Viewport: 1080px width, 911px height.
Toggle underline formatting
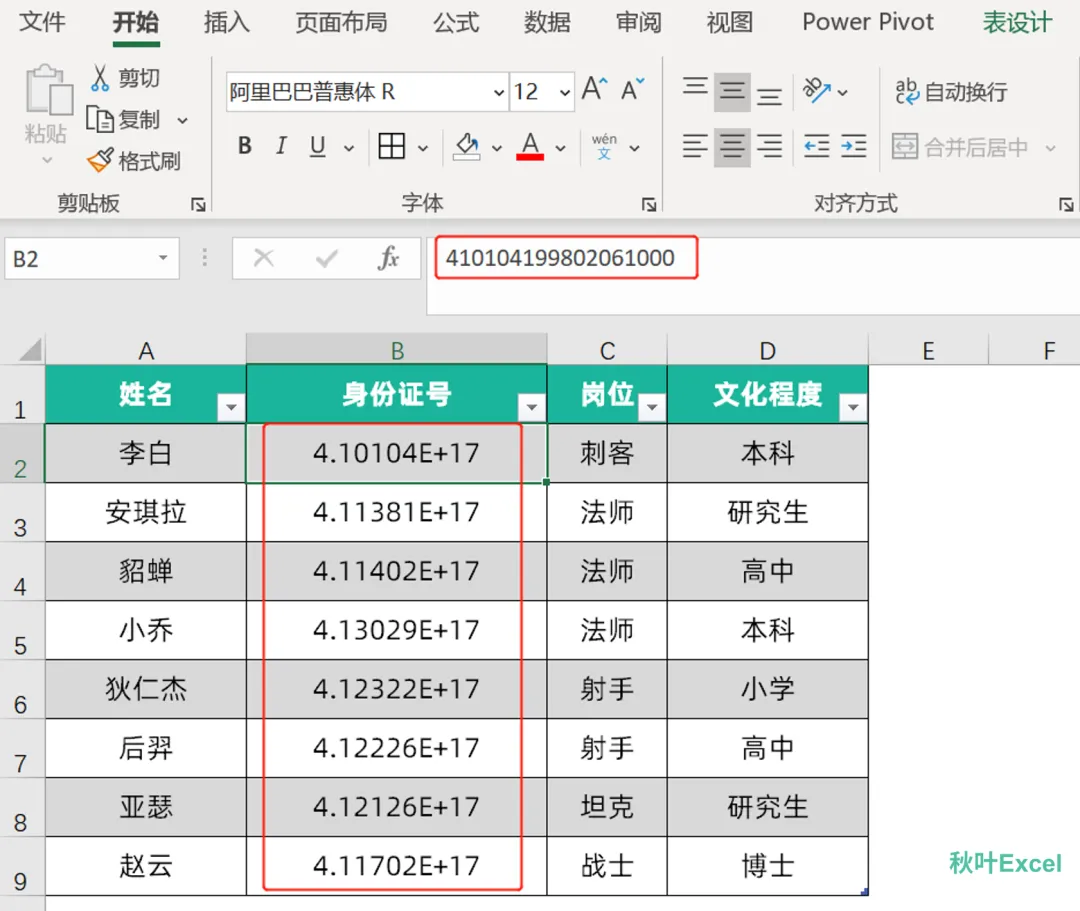318,146
